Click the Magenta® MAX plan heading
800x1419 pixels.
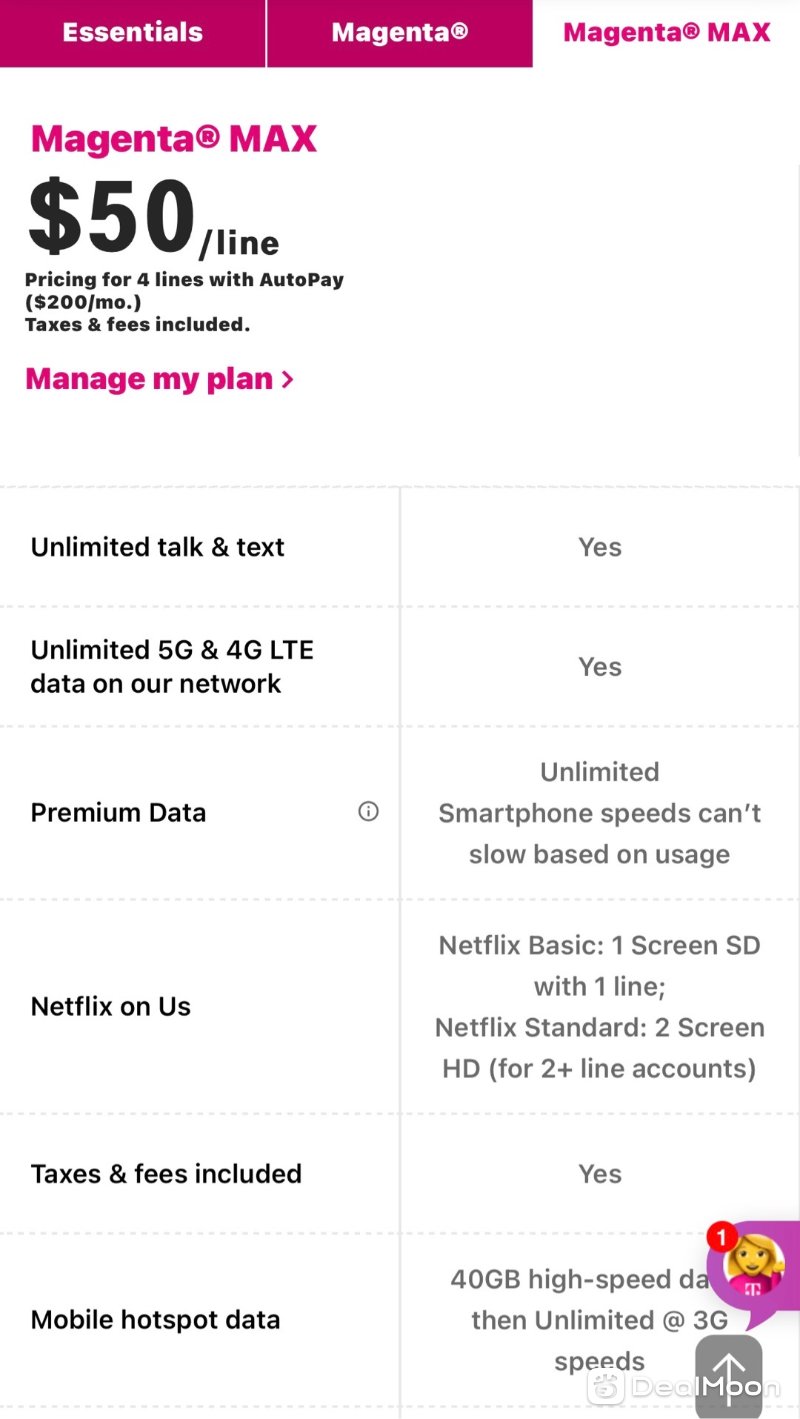(x=174, y=138)
